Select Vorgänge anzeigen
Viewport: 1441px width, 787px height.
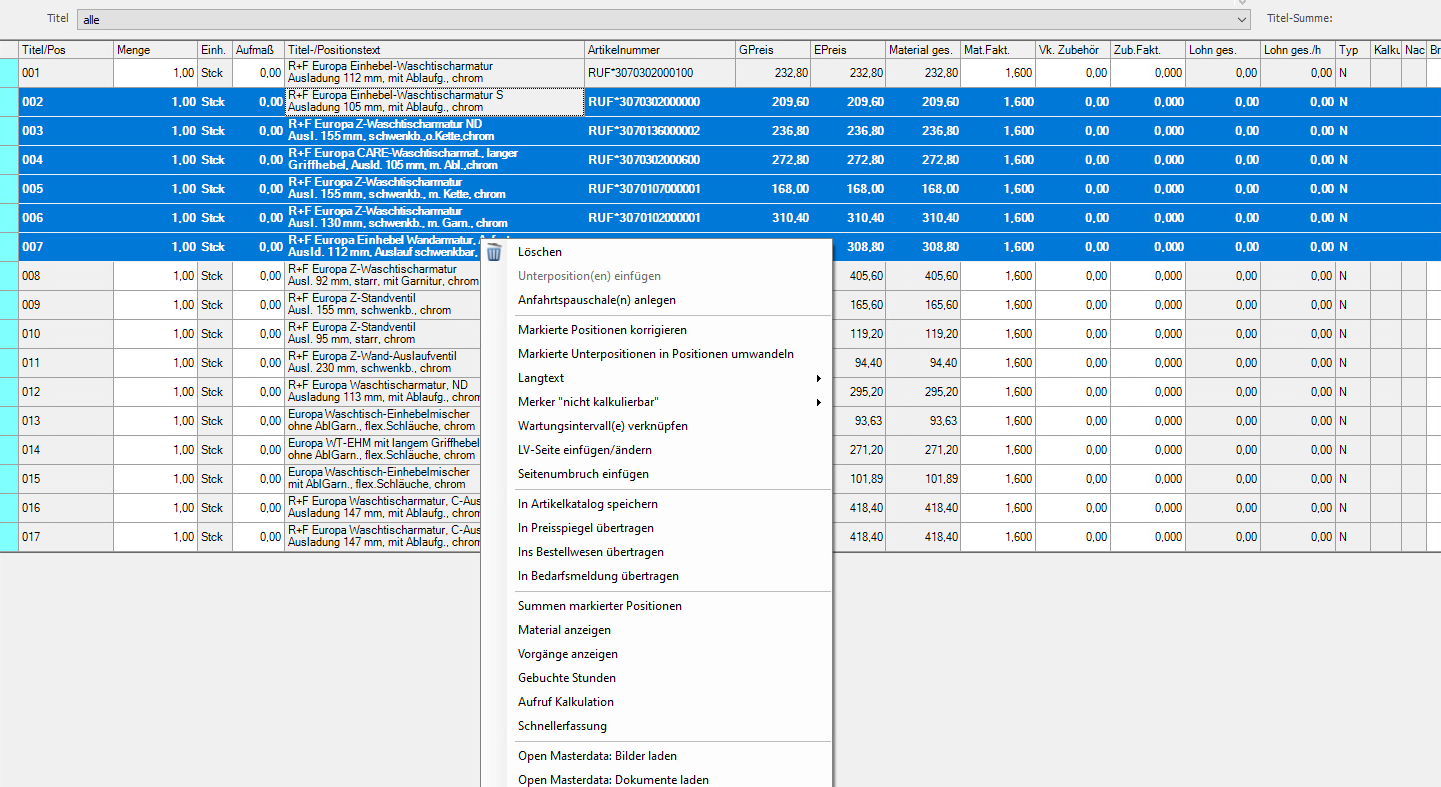click(x=568, y=654)
